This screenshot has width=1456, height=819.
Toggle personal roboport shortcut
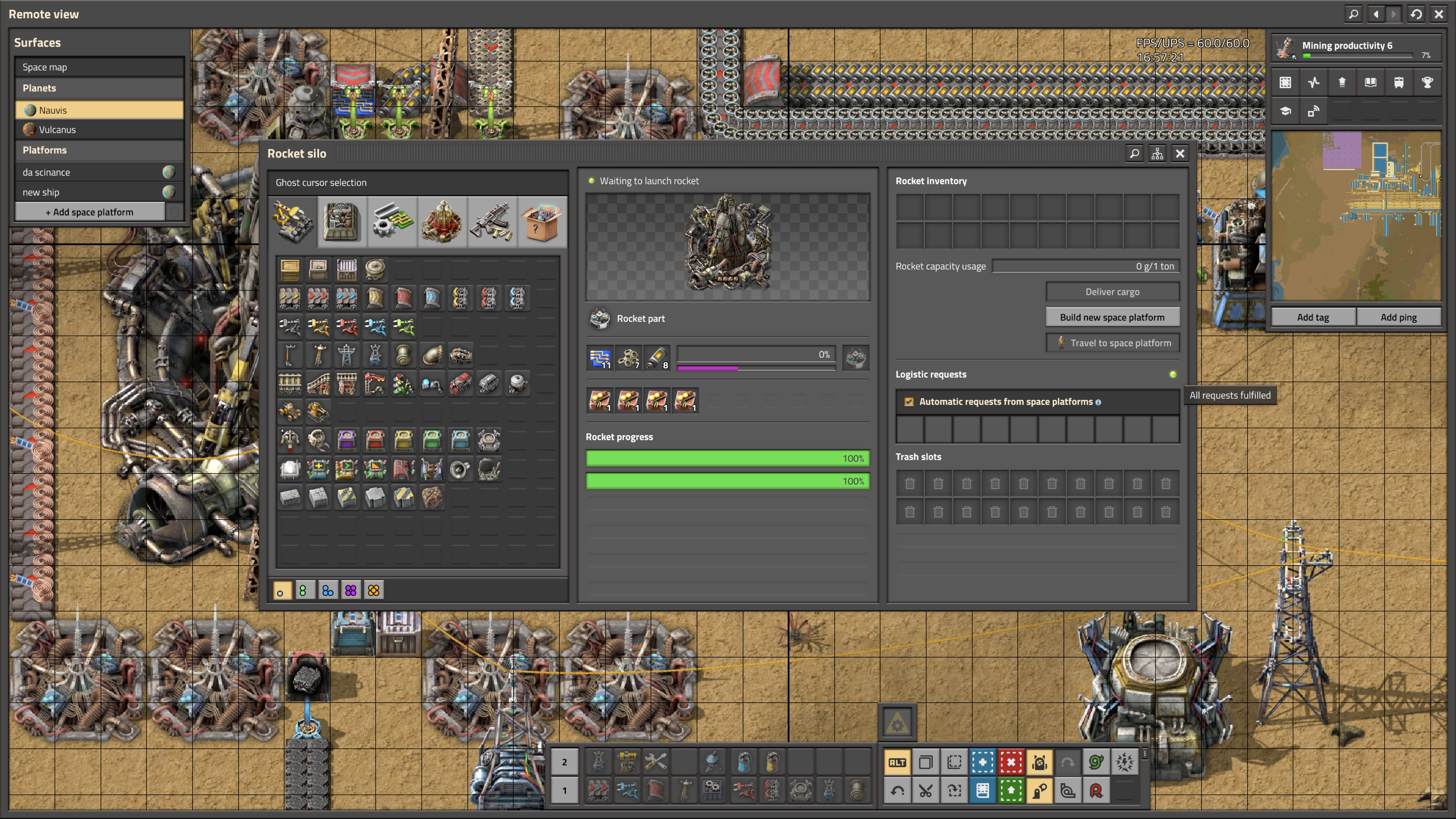click(x=1039, y=762)
